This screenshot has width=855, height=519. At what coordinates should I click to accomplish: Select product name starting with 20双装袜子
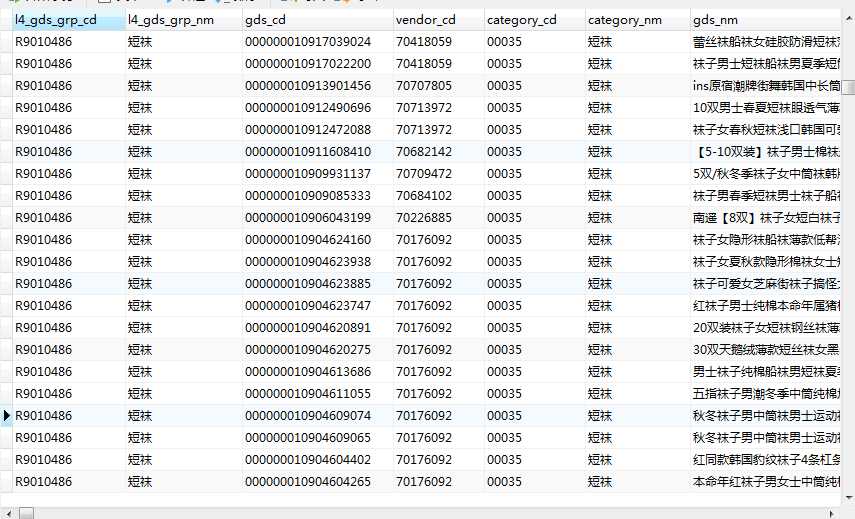(766, 328)
